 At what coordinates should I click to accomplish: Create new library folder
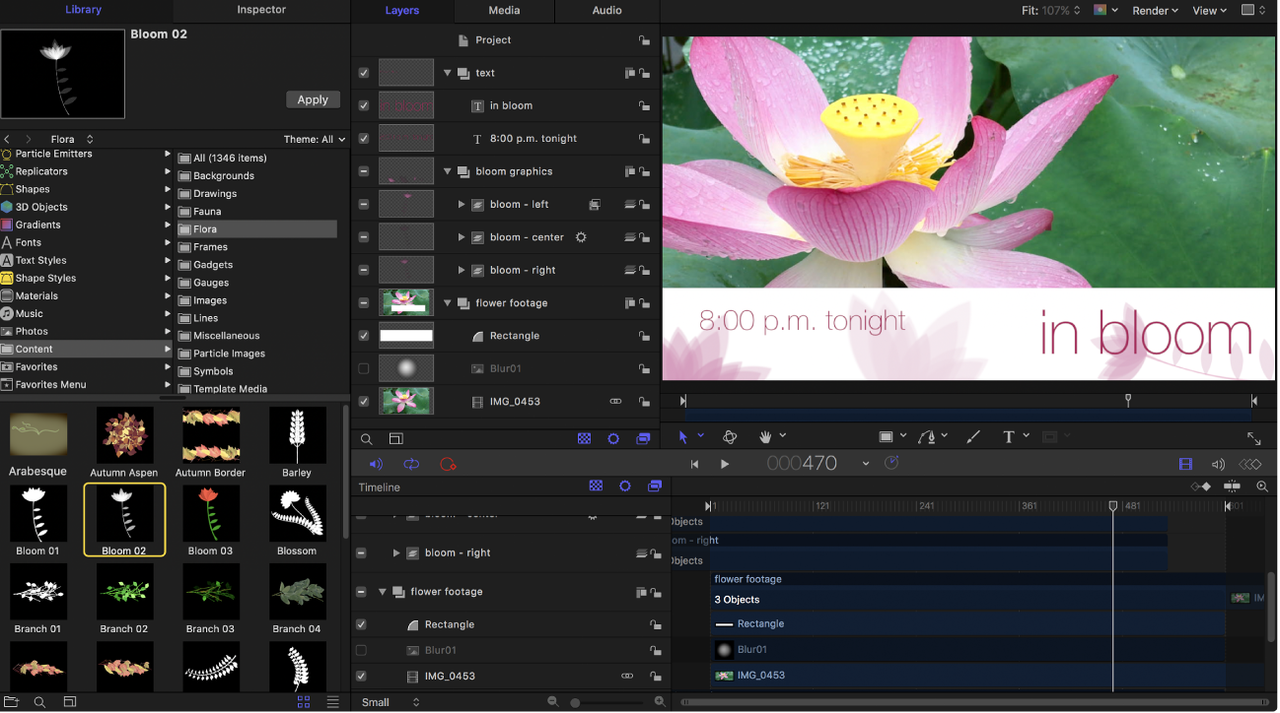tap(11, 702)
